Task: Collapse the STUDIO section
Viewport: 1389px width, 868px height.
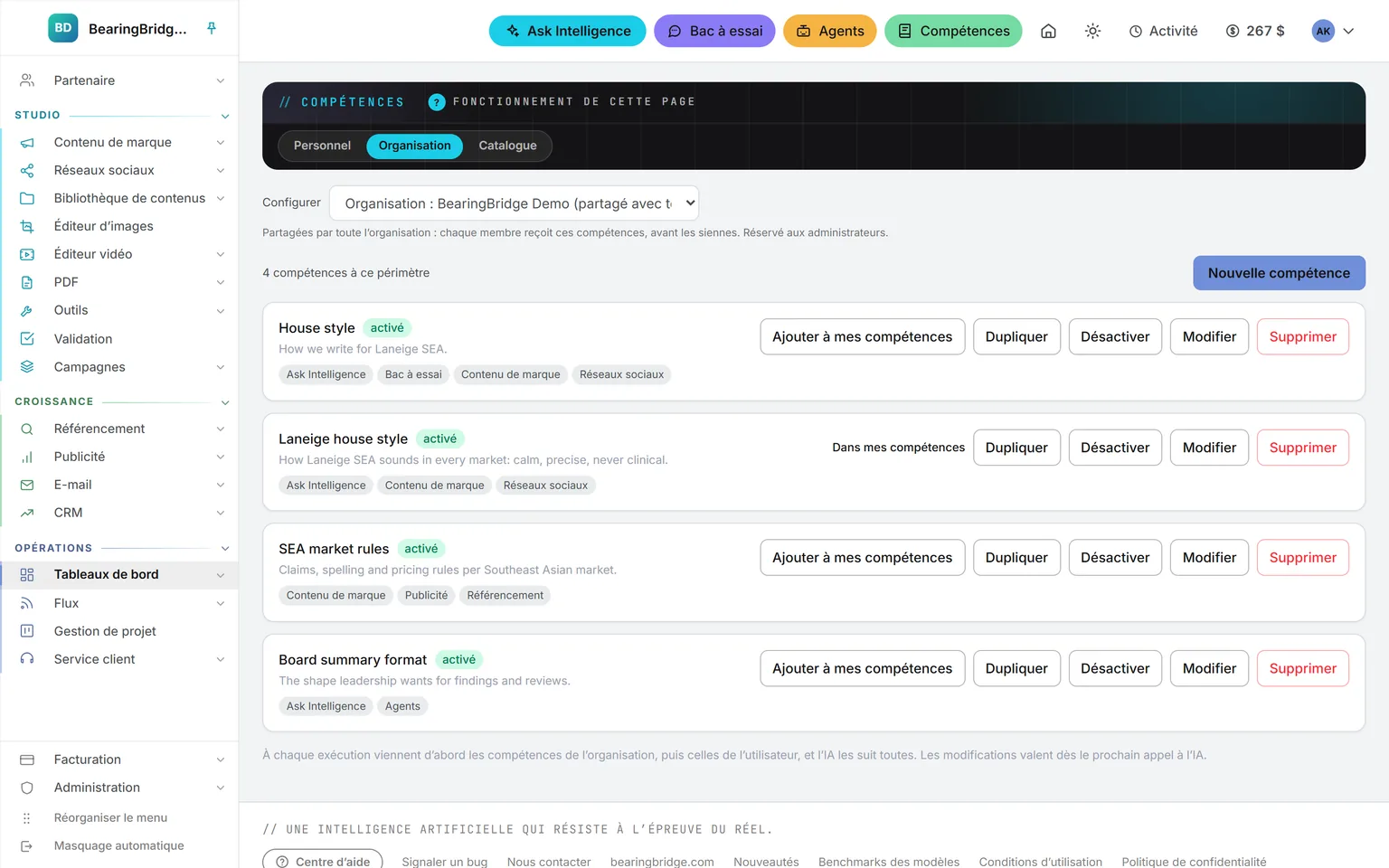Action: [x=225, y=116]
